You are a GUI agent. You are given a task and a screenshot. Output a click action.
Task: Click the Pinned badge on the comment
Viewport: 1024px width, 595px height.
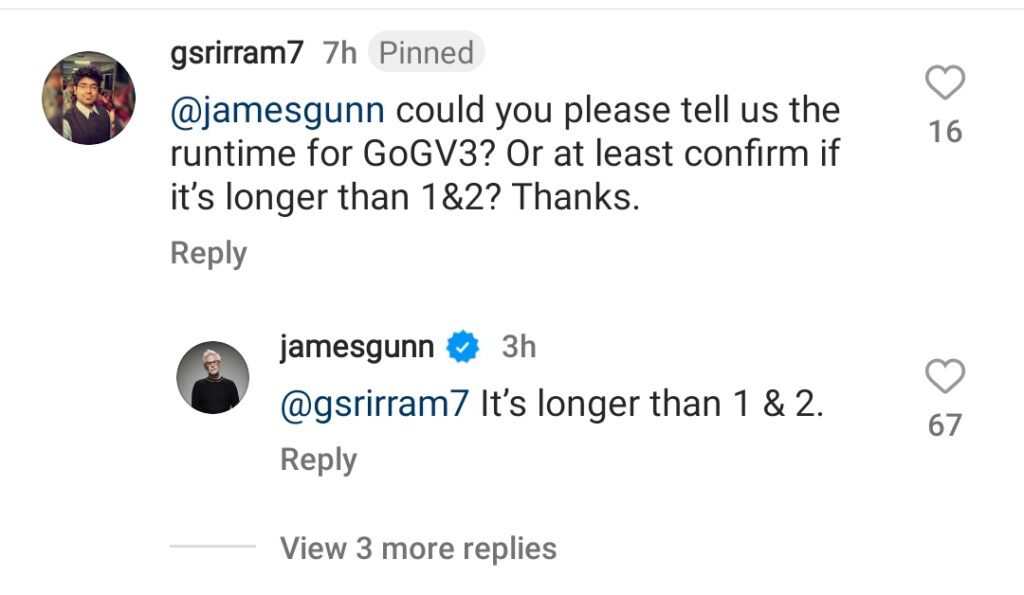tap(426, 52)
